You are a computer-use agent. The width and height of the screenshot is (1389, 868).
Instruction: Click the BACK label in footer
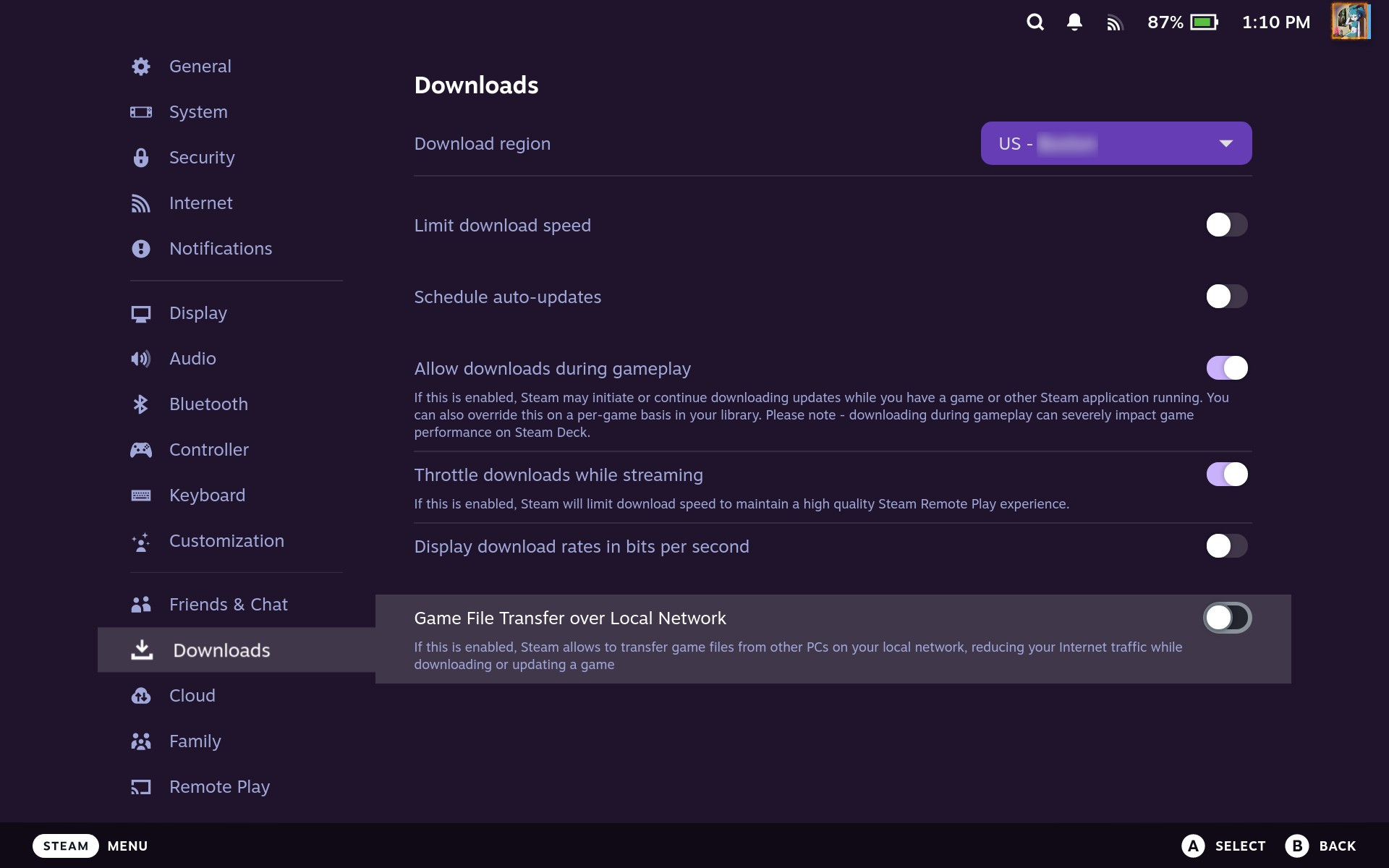1337,846
